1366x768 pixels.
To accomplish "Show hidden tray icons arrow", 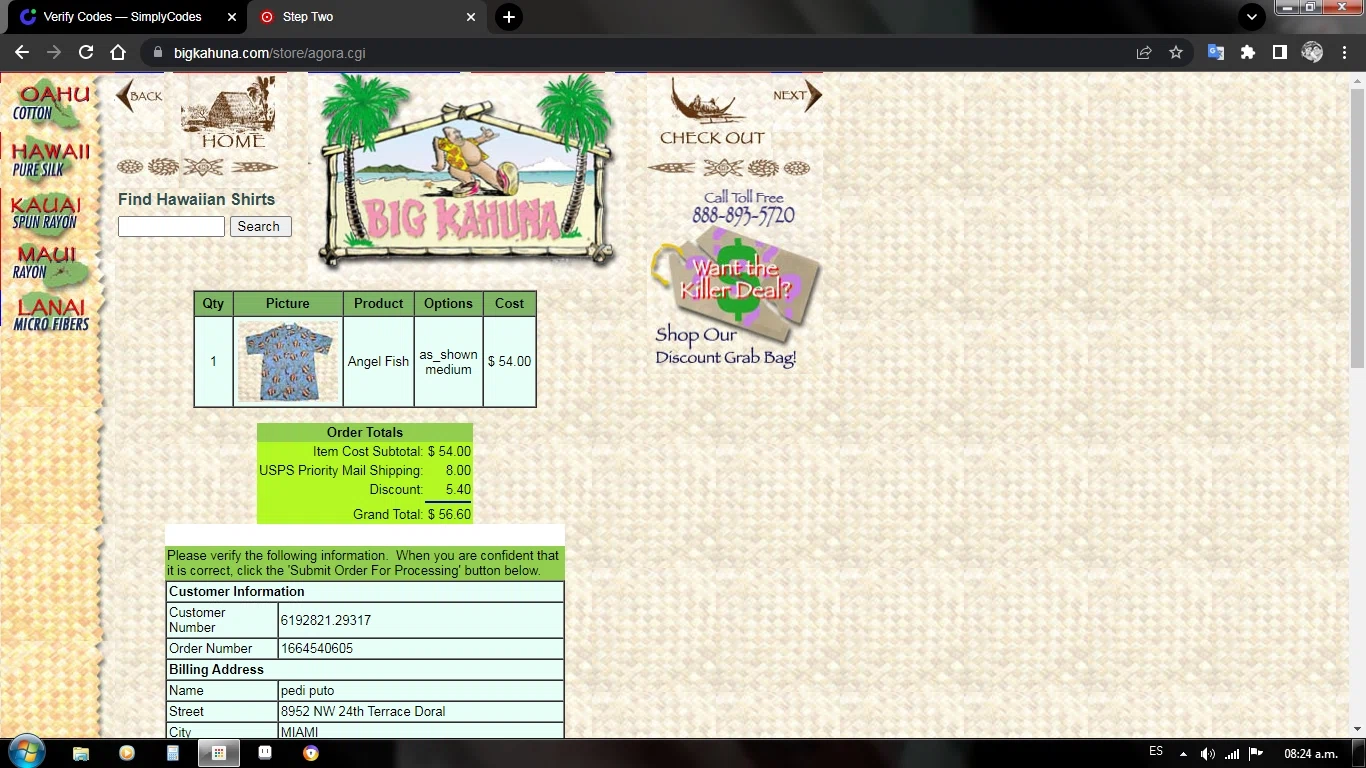I will [x=1183, y=753].
